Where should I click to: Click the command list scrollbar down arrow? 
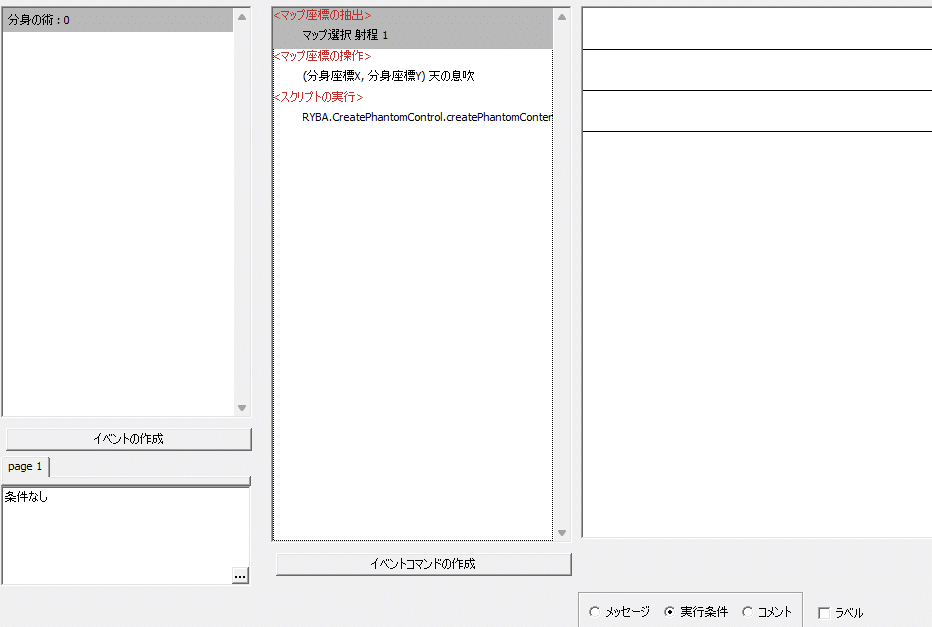pos(561,532)
